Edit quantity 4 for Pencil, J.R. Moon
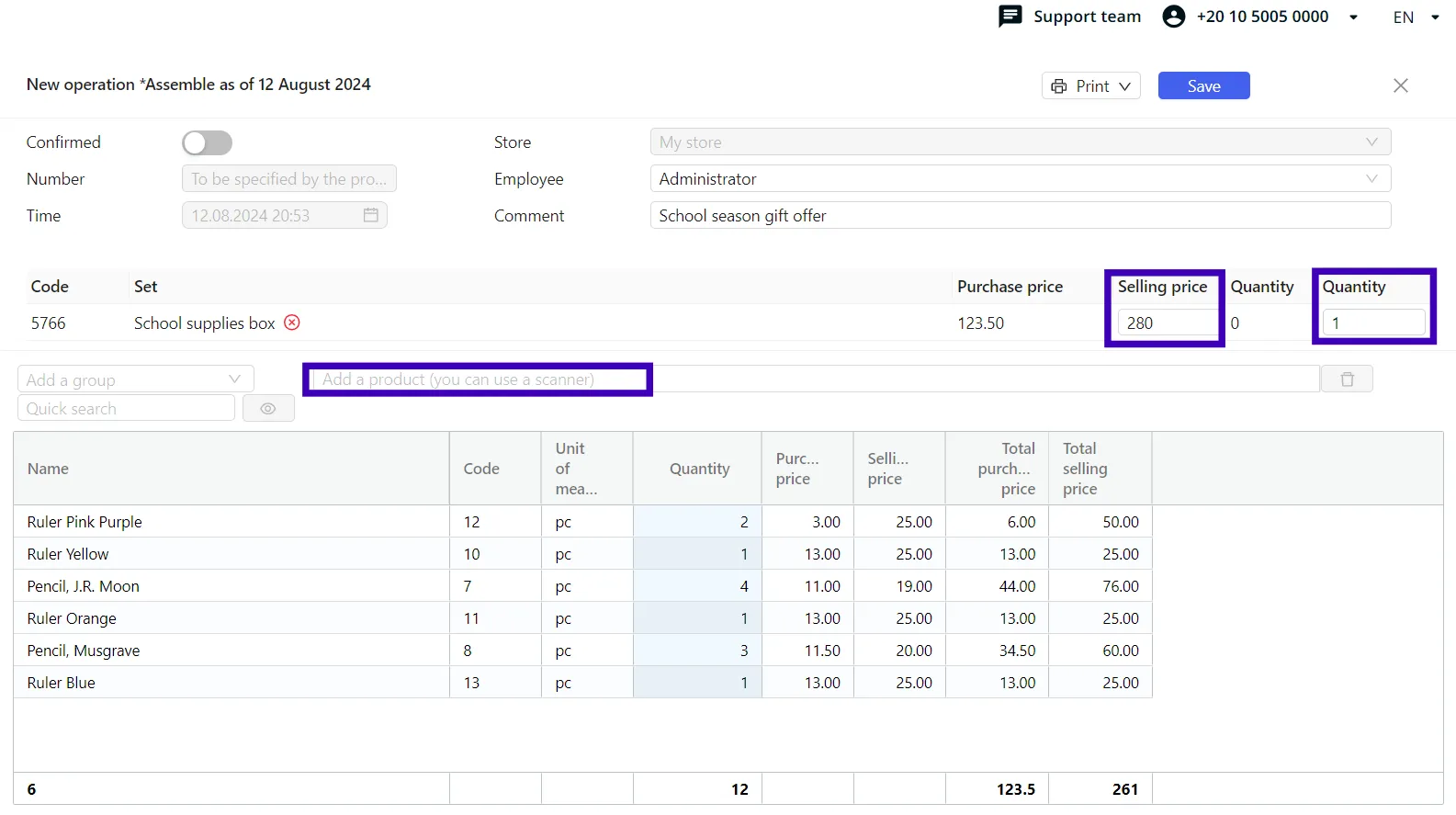This screenshot has width=1456, height=815. pyautogui.click(x=697, y=585)
